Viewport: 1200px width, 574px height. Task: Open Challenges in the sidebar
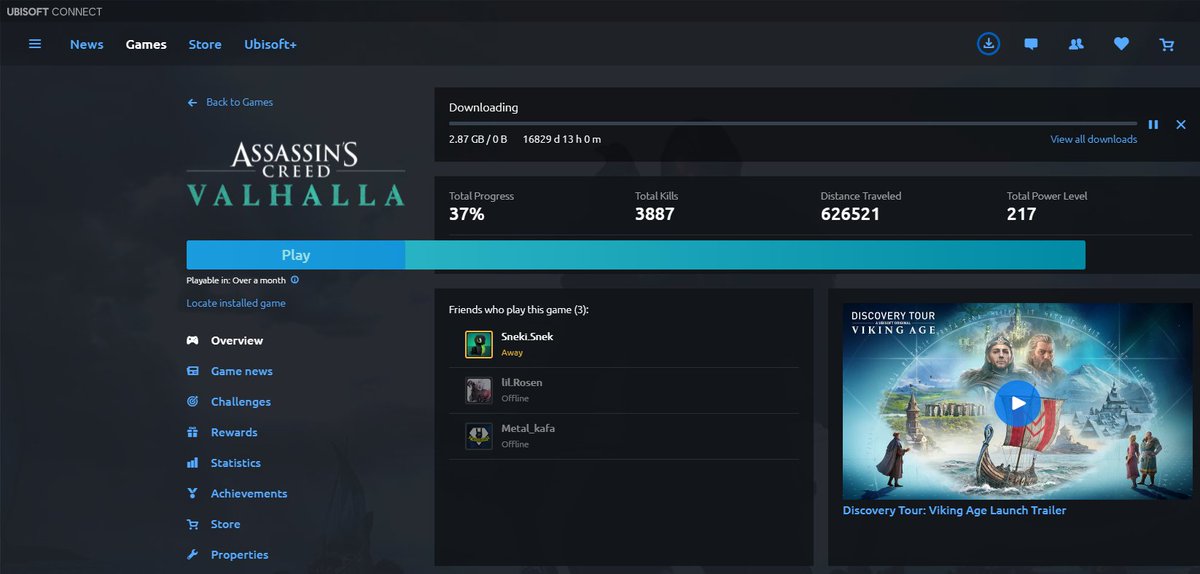pyautogui.click(x=228, y=402)
